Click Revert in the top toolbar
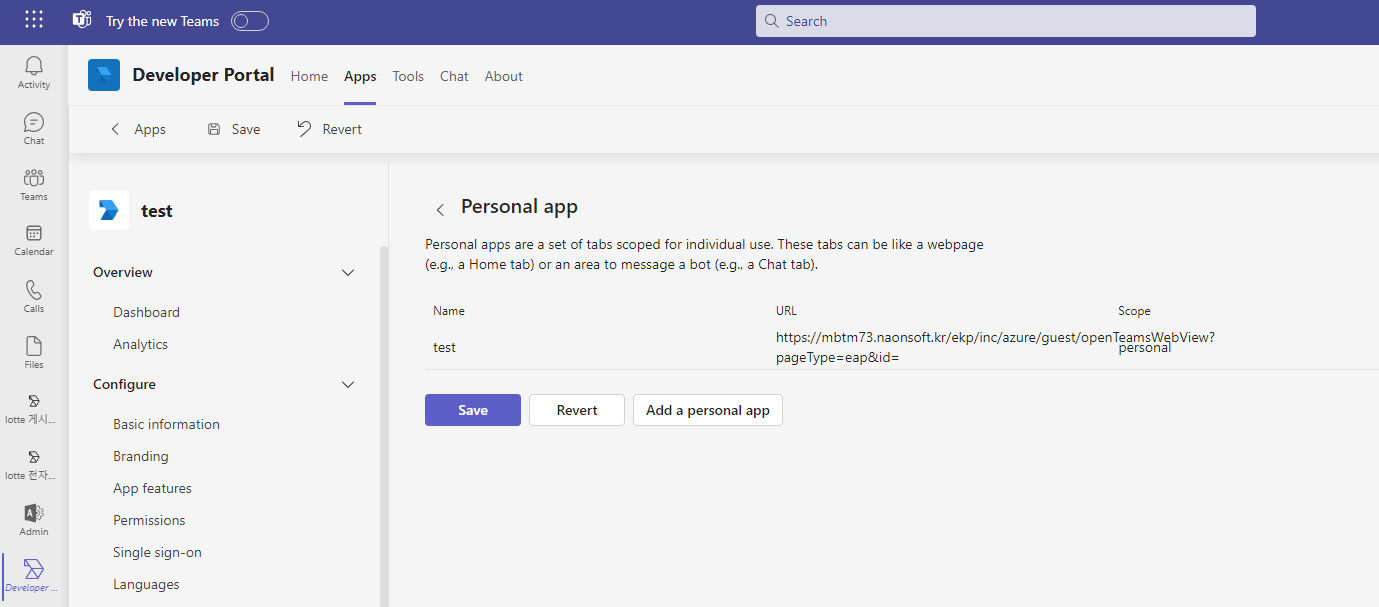Viewport: 1379px width, 607px height. coord(329,129)
